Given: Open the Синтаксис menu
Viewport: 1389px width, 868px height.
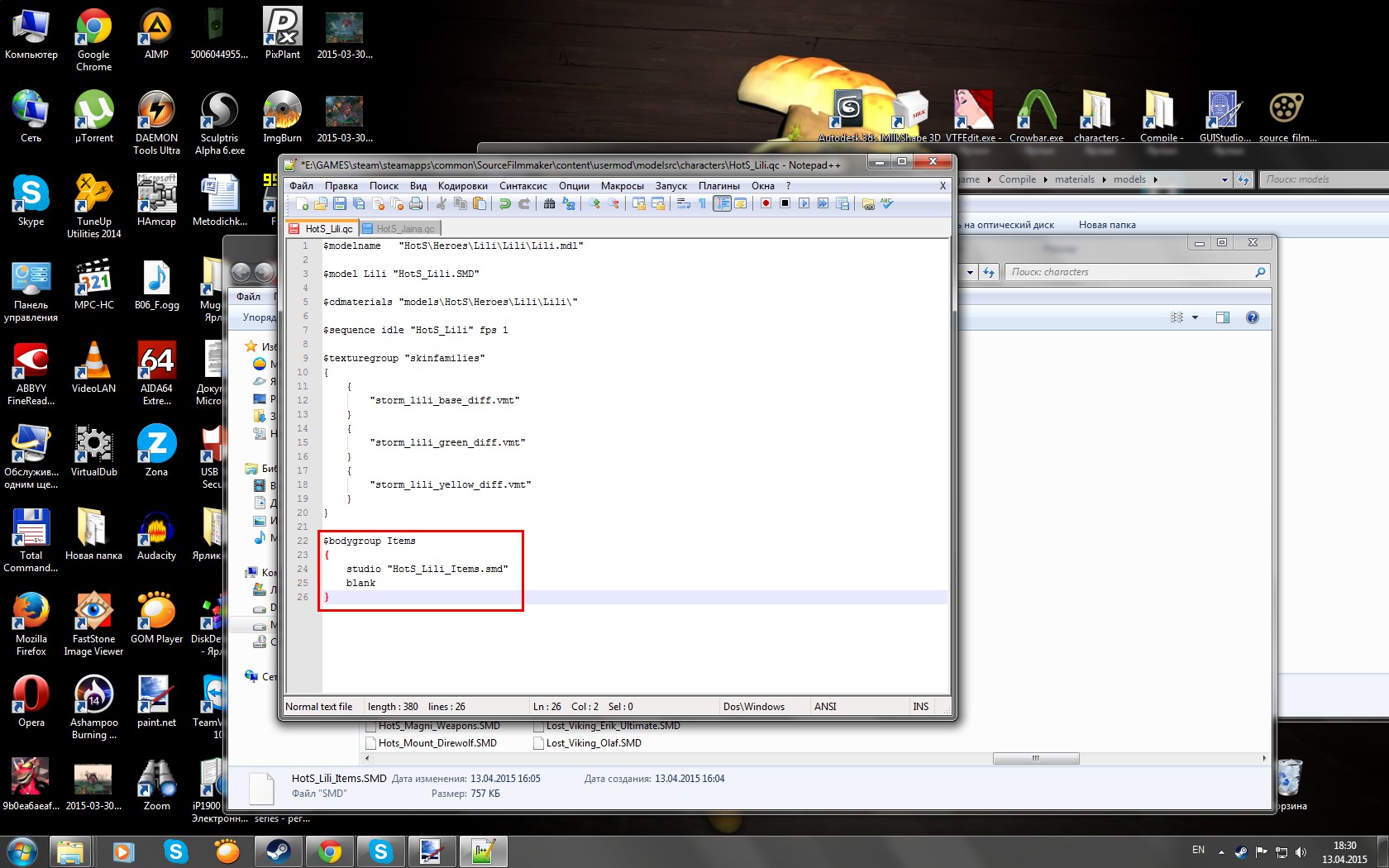Looking at the screenshot, I should [x=523, y=186].
